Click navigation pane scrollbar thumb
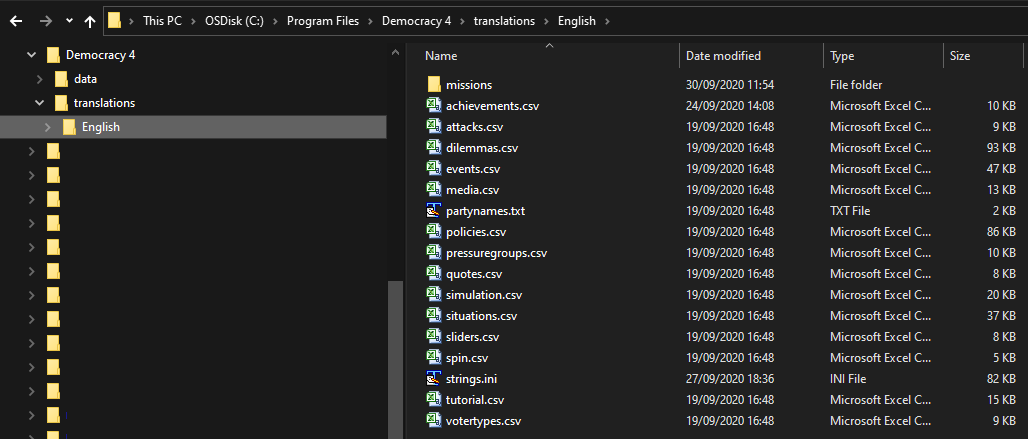 [395, 359]
